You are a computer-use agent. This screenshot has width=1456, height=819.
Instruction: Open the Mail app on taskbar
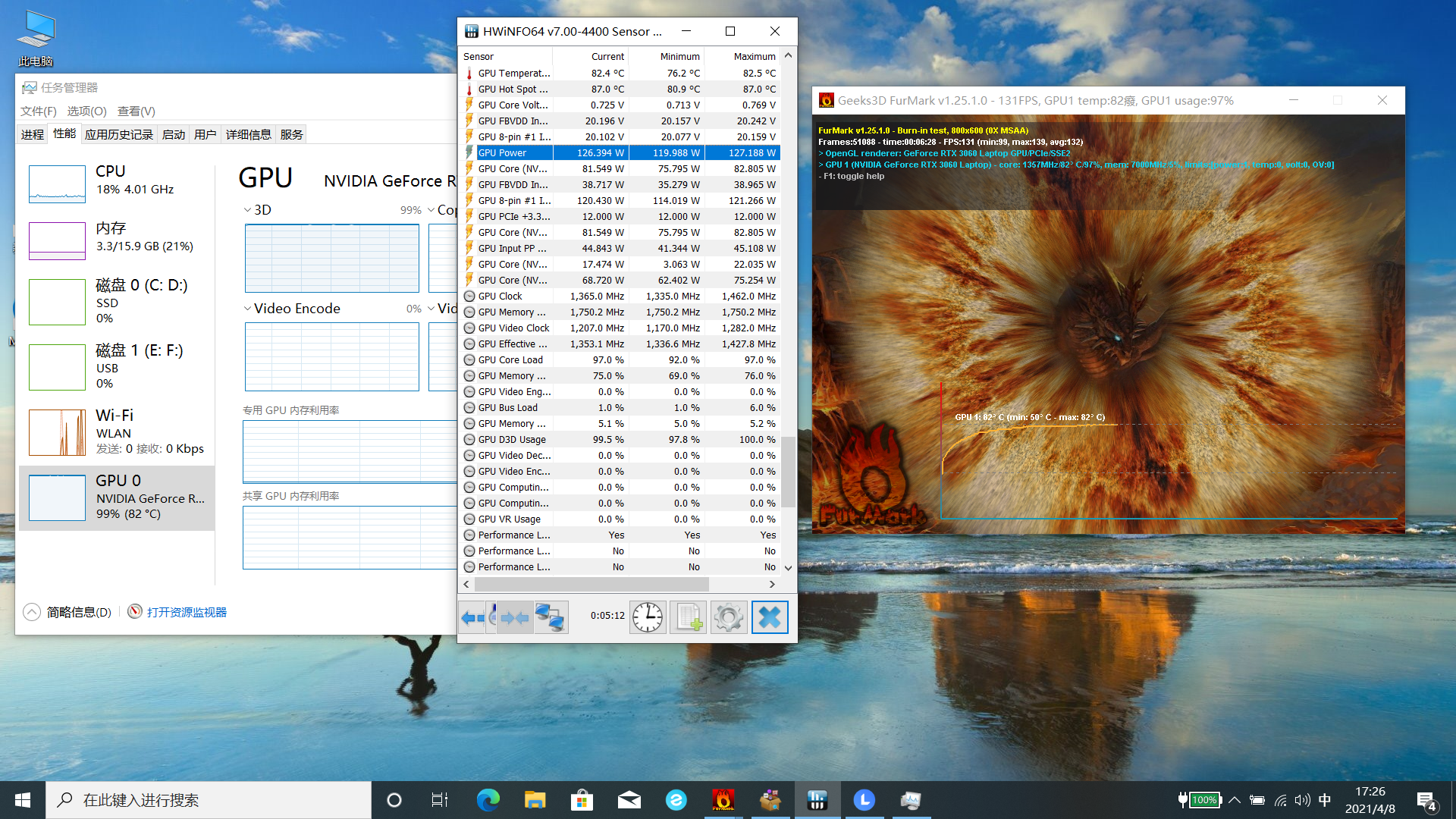pyautogui.click(x=629, y=800)
